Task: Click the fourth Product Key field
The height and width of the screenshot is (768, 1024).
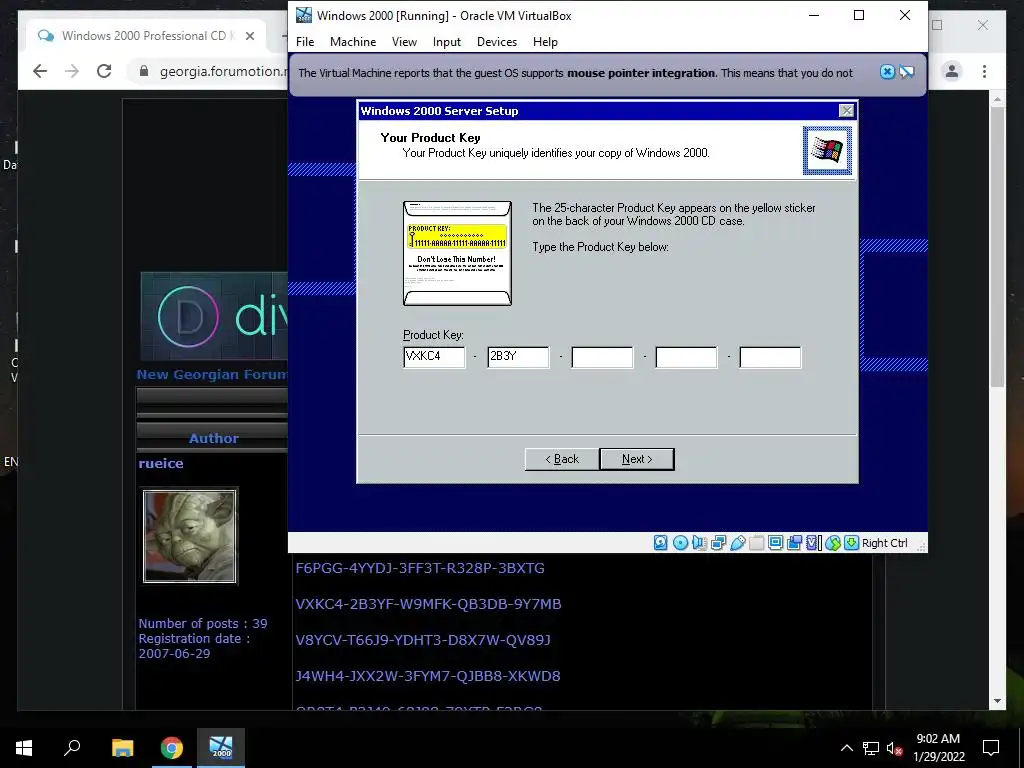Action: 686,357
